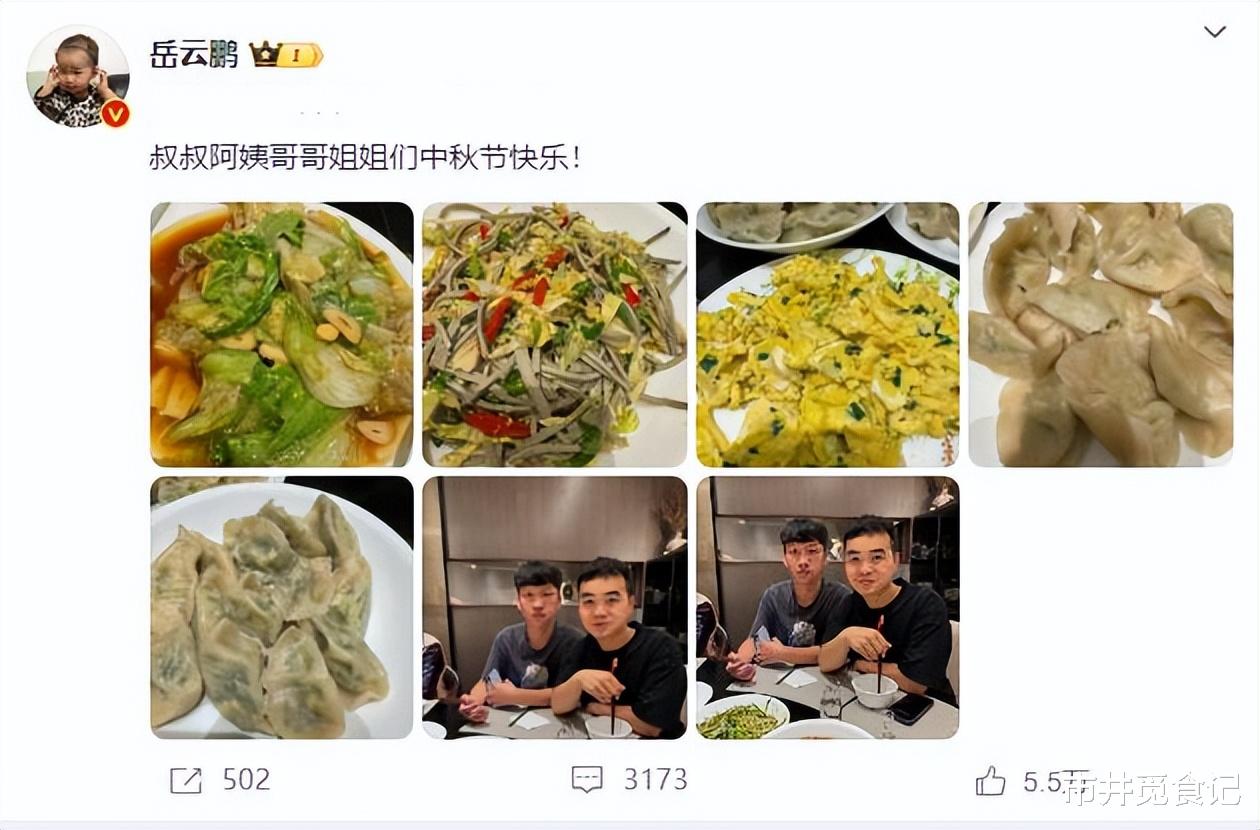Open the braised cabbage dish photo
The image size is (1260, 830).
(282, 335)
